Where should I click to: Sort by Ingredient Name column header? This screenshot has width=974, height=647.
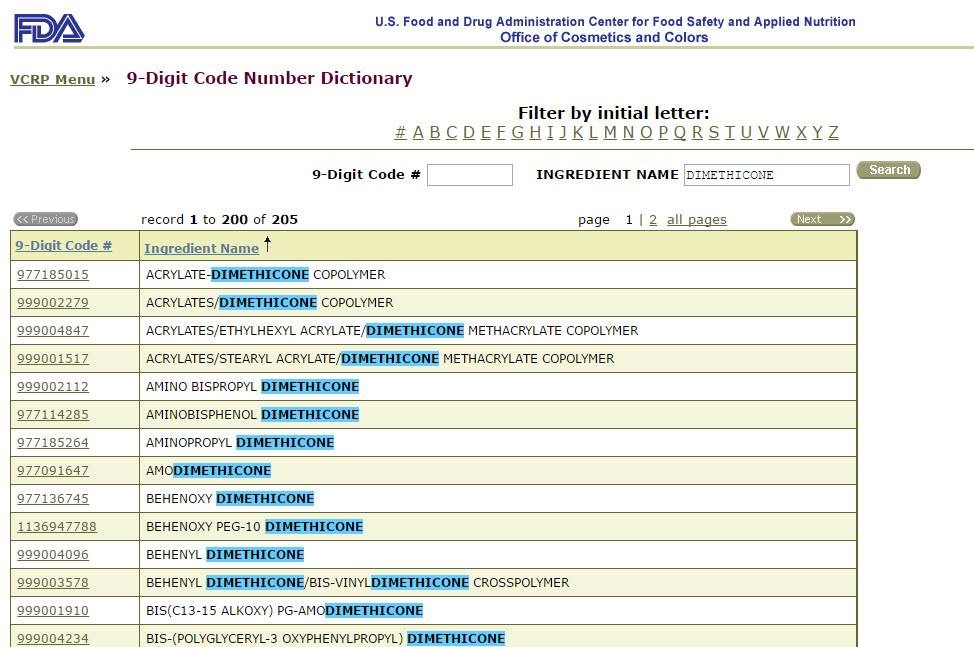201,248
